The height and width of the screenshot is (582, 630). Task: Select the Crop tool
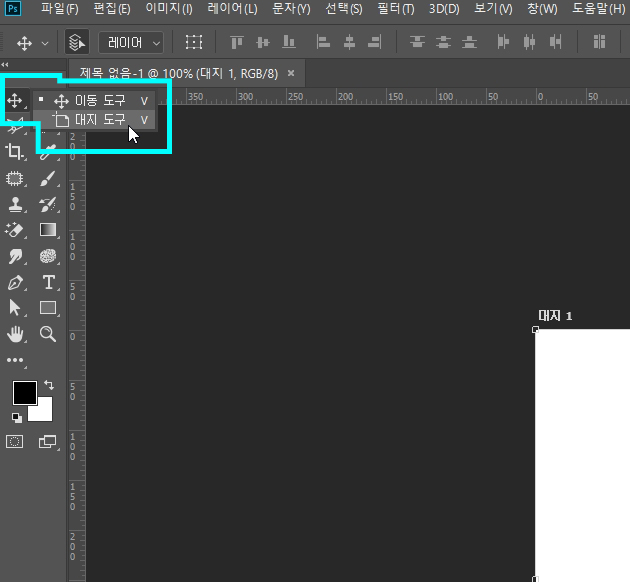[x=15, y=152]
